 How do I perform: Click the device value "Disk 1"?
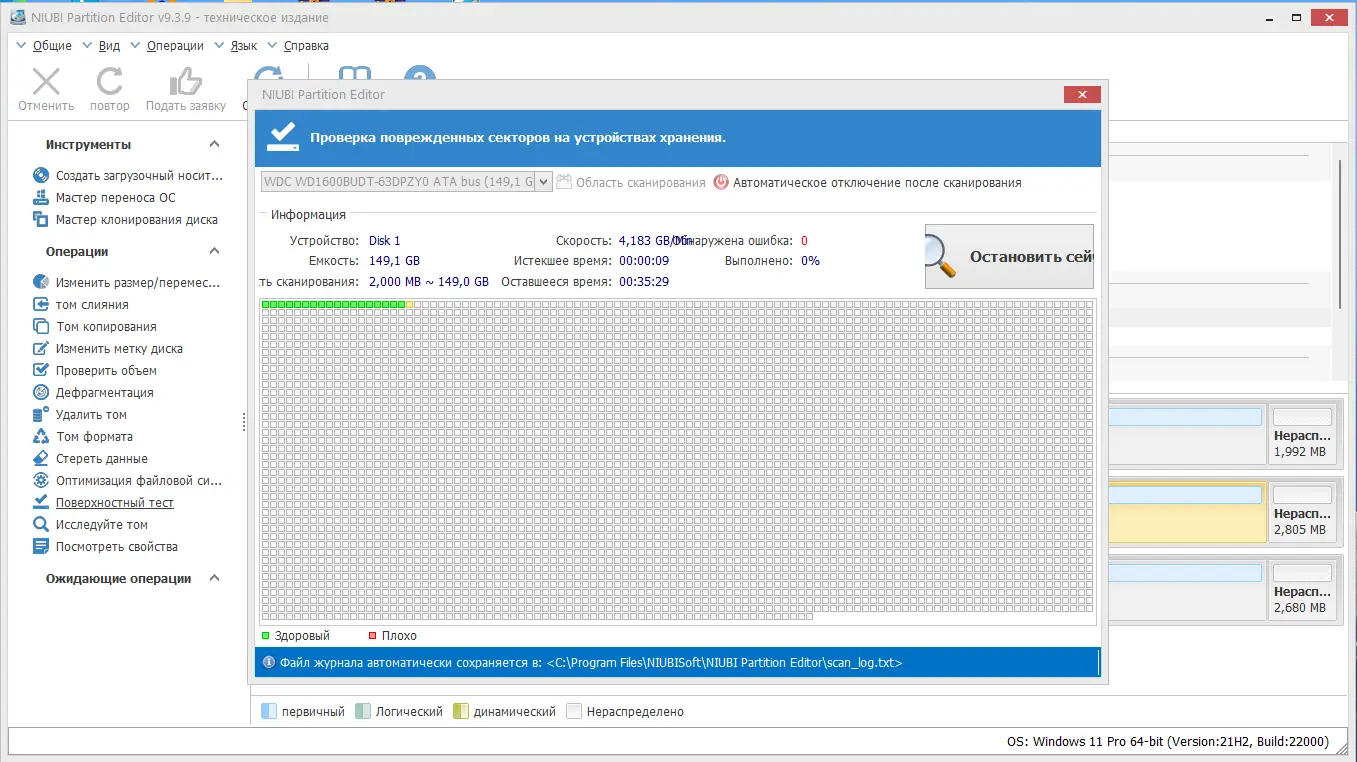384,241
